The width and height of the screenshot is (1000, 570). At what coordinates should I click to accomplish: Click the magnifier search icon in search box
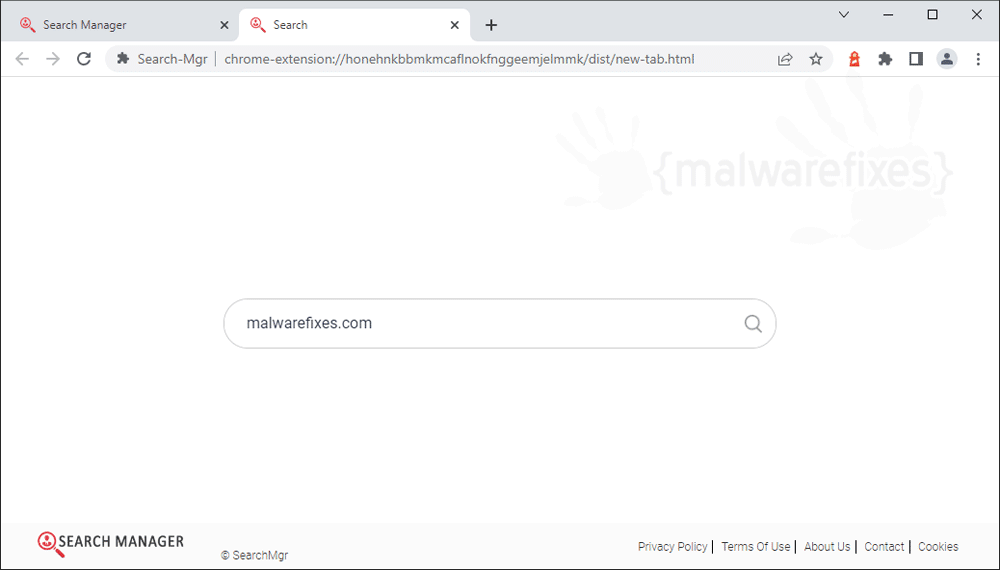click(753, 324)
